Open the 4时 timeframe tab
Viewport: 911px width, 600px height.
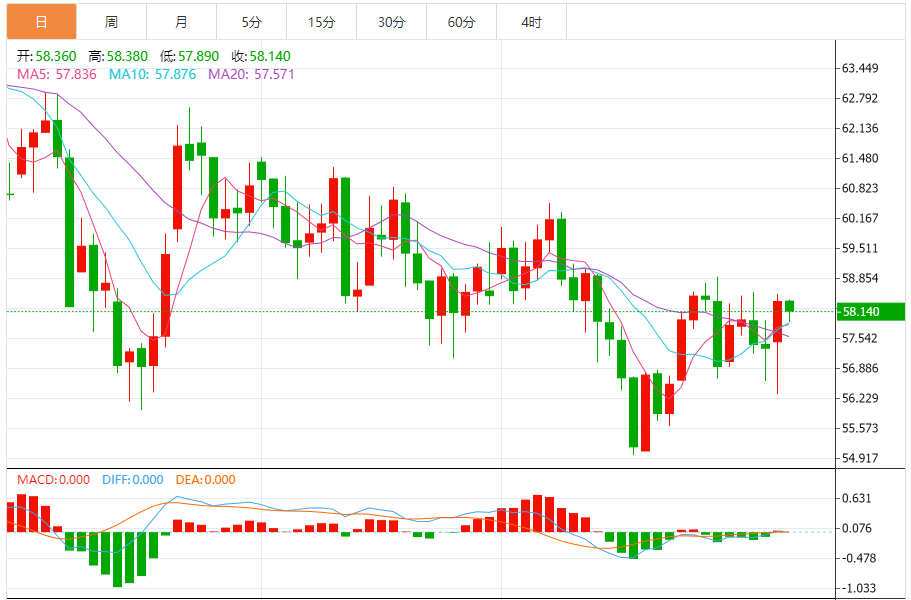[532, 22]
